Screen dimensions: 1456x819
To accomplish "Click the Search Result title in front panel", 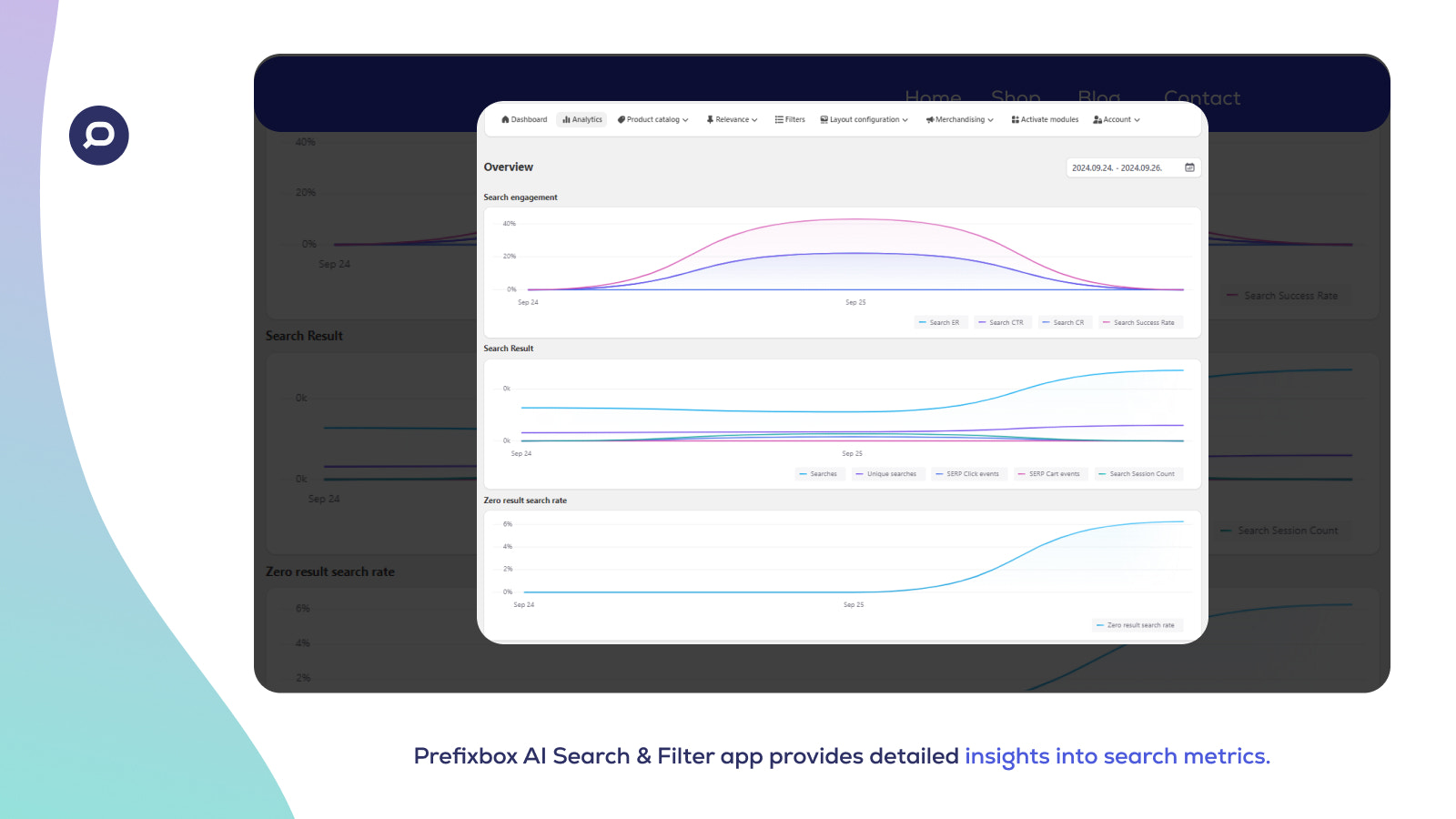I will pos(509,349).
